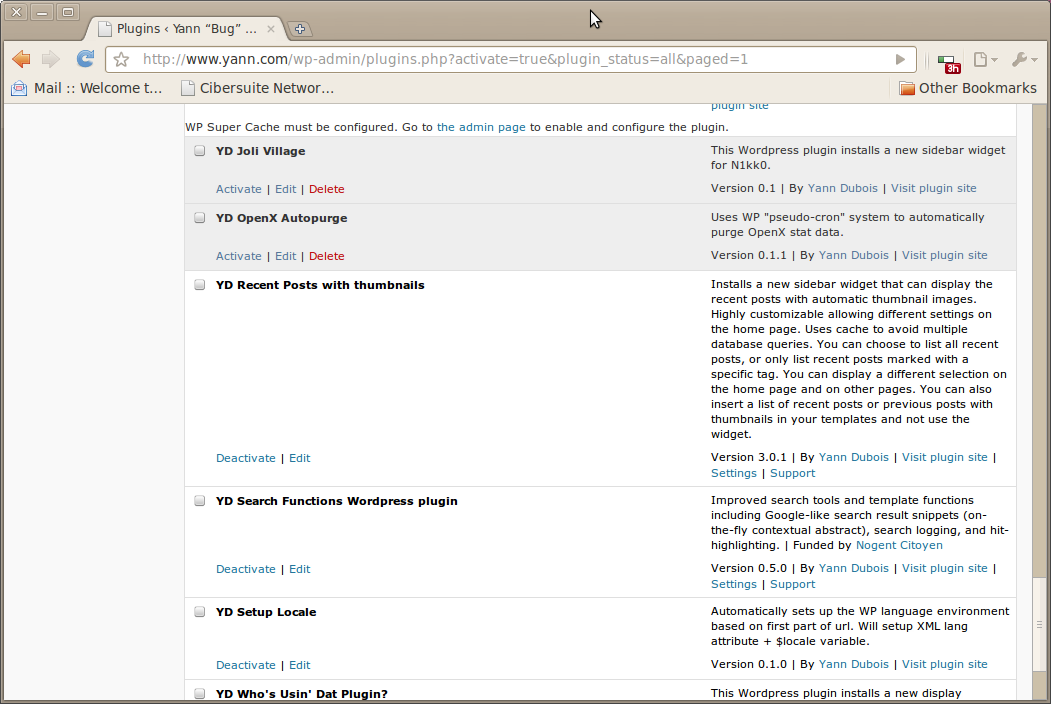
Task: Open Yann Dubois link for YD Setup Locale
Action: click(853, 664)
